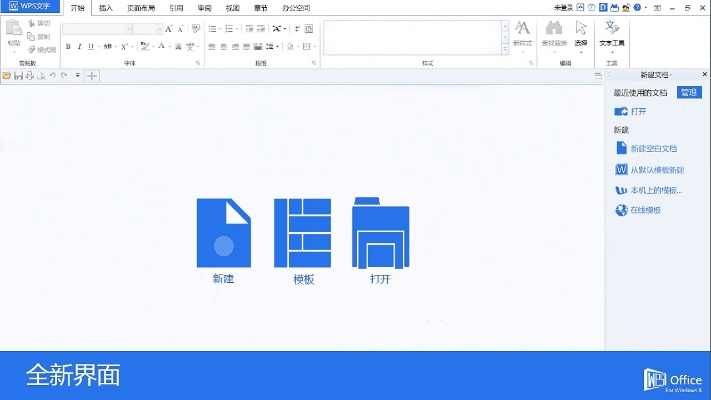Open the font name combo box
Screen dimensions: 711x400
pyautogui.click(x=98, y=29)
